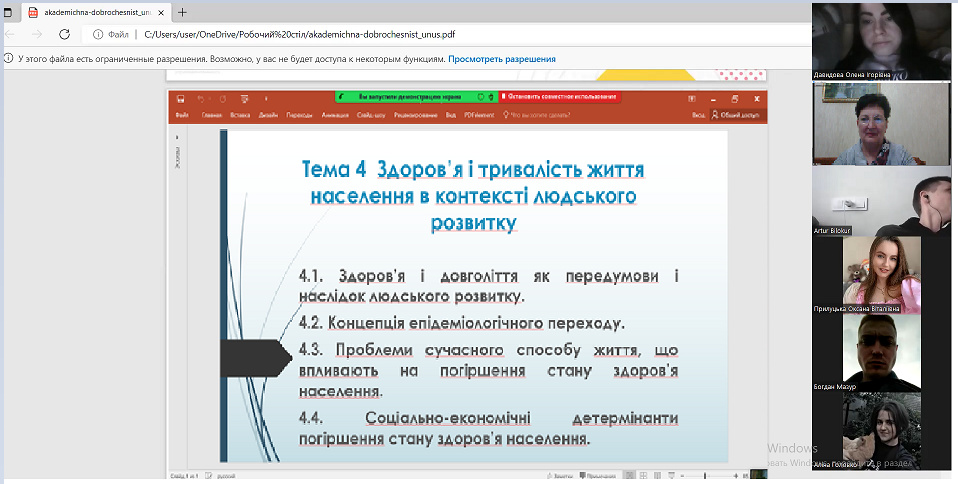Click the Вход sign-in link
Viewport: 958px width, 484px height.
point(698,115)
